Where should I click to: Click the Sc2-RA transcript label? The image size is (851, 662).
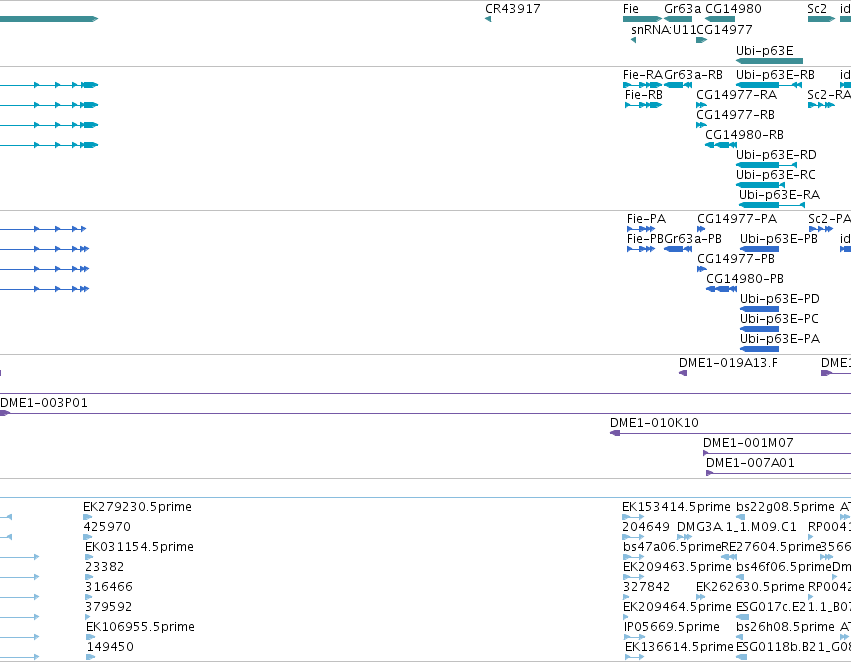[x=829, y=95]
